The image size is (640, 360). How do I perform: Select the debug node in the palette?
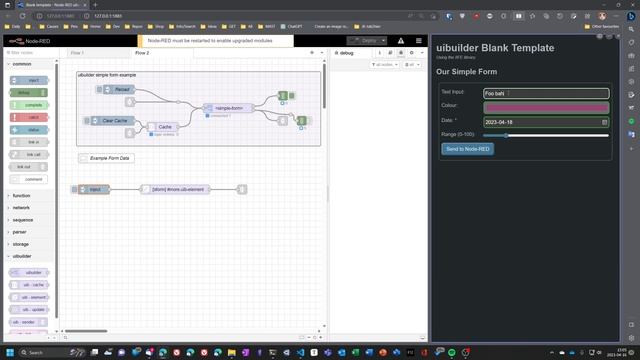click(29, 93)
